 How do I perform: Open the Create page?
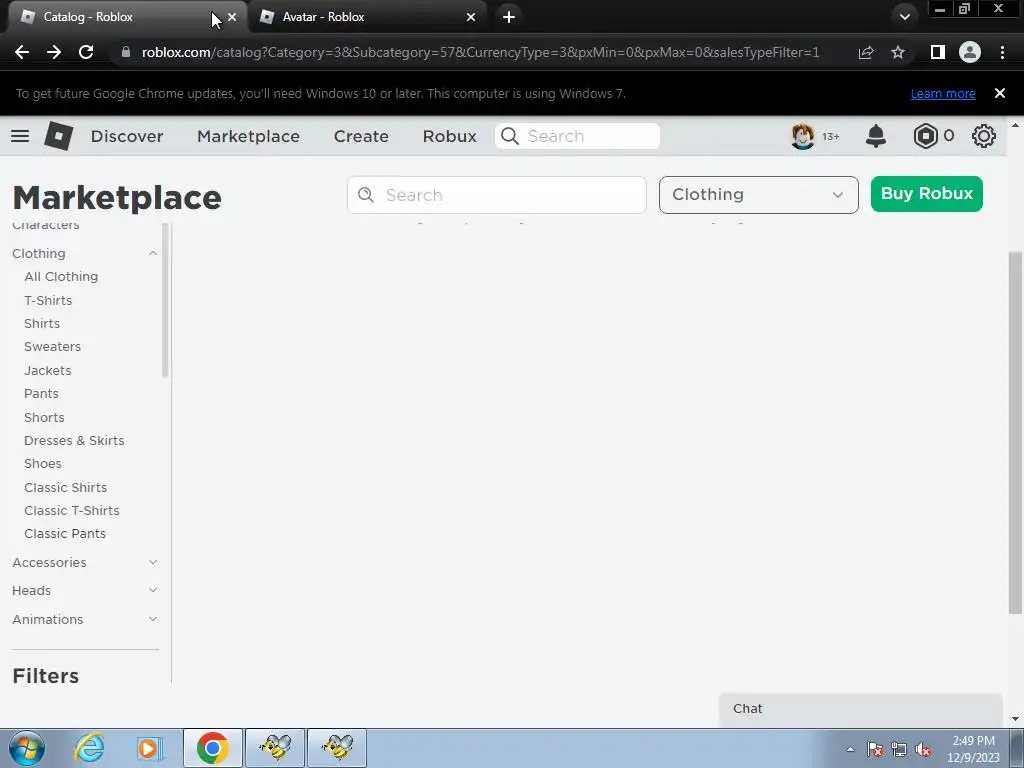[x=361, y=136]
